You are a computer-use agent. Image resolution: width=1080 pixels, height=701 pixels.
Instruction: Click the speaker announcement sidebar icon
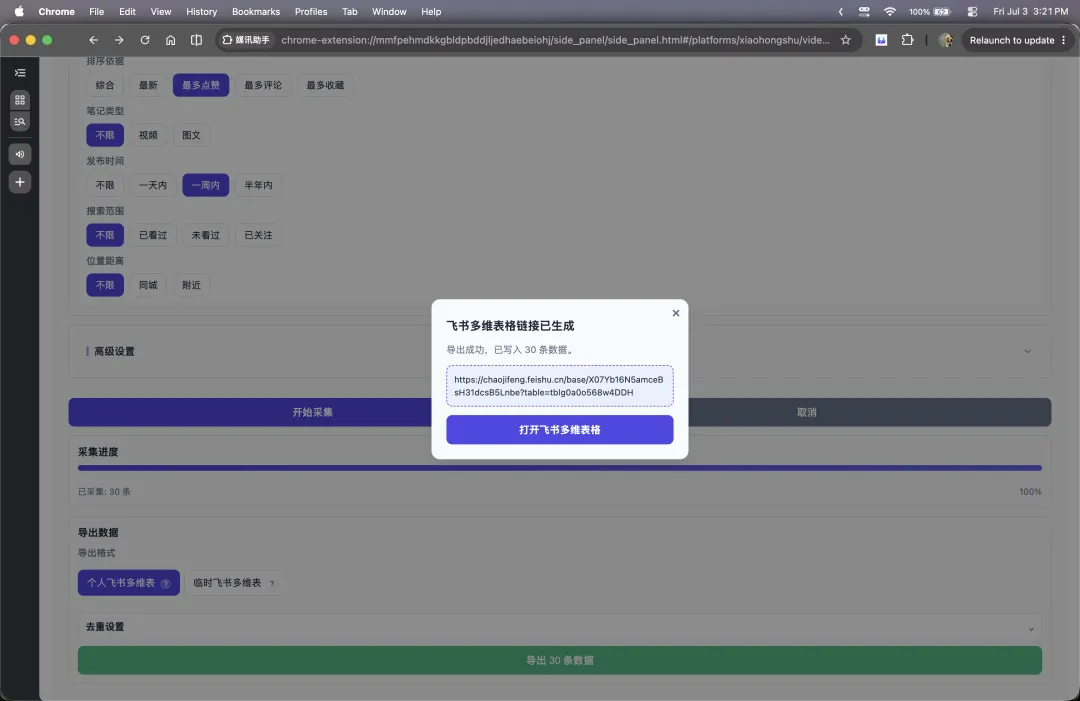pyautogui.click(x=20, y=154)
